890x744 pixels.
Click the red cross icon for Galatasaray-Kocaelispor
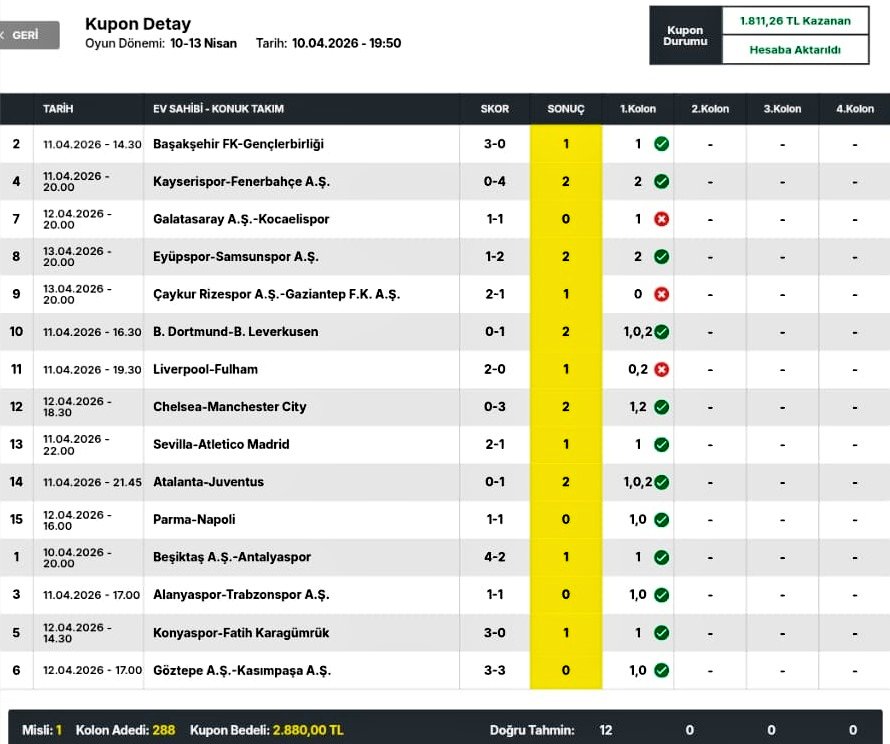(661, 219)
